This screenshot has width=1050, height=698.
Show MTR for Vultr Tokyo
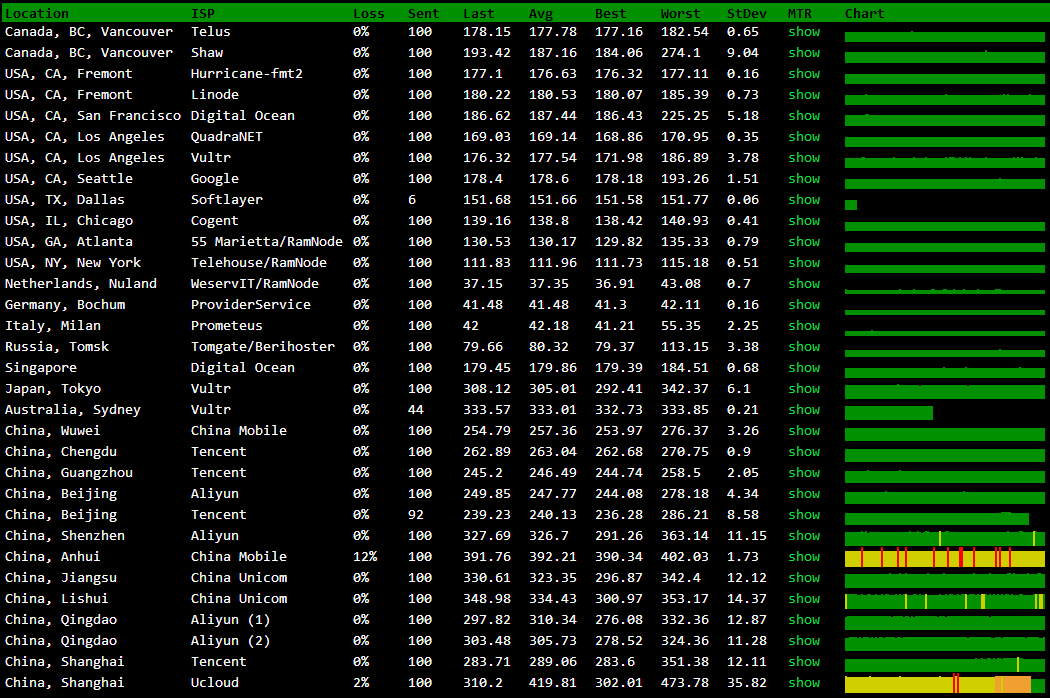click(804, 389)
